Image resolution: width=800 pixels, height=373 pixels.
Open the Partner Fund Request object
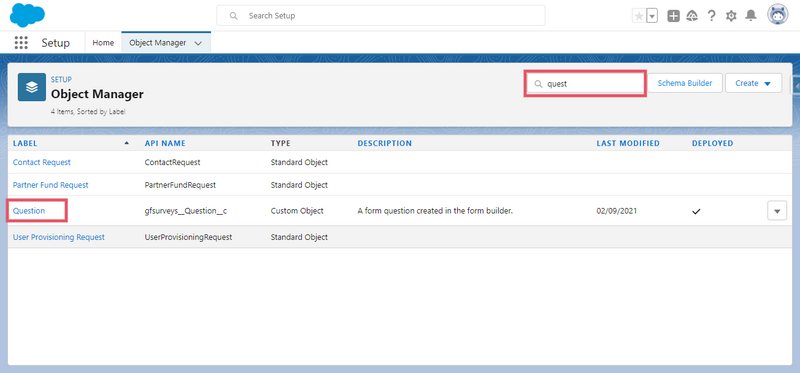51,185
